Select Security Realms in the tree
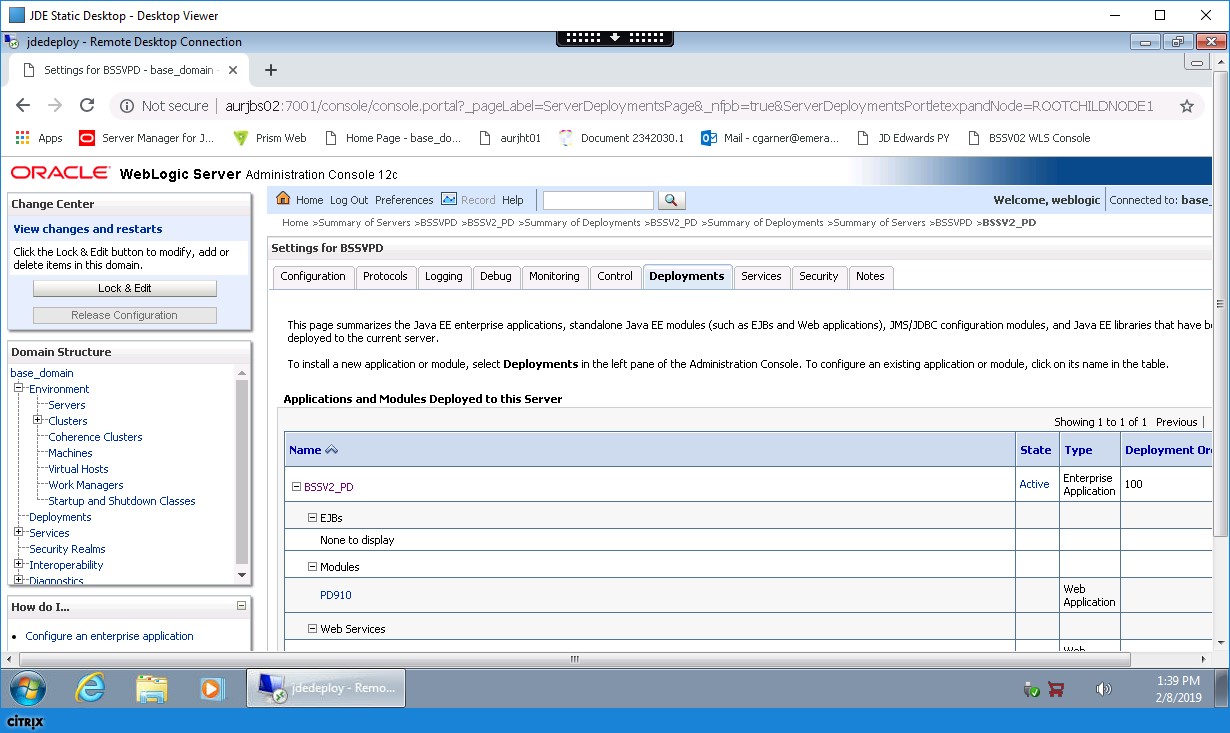Screen dimensions: 1230x733 click(x=67, y=549)
